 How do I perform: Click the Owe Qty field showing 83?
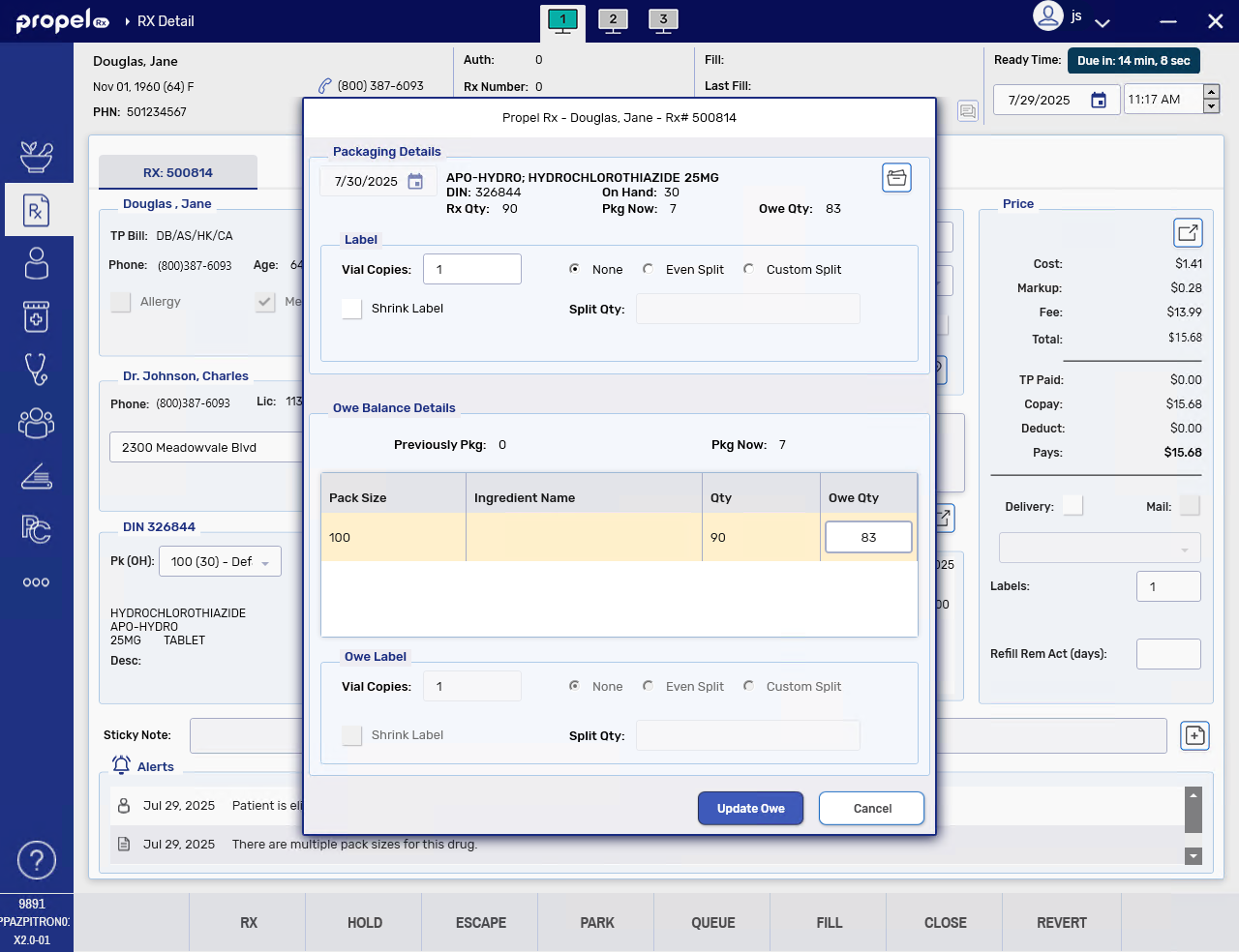pyautogui.click(x=868, y=538)
